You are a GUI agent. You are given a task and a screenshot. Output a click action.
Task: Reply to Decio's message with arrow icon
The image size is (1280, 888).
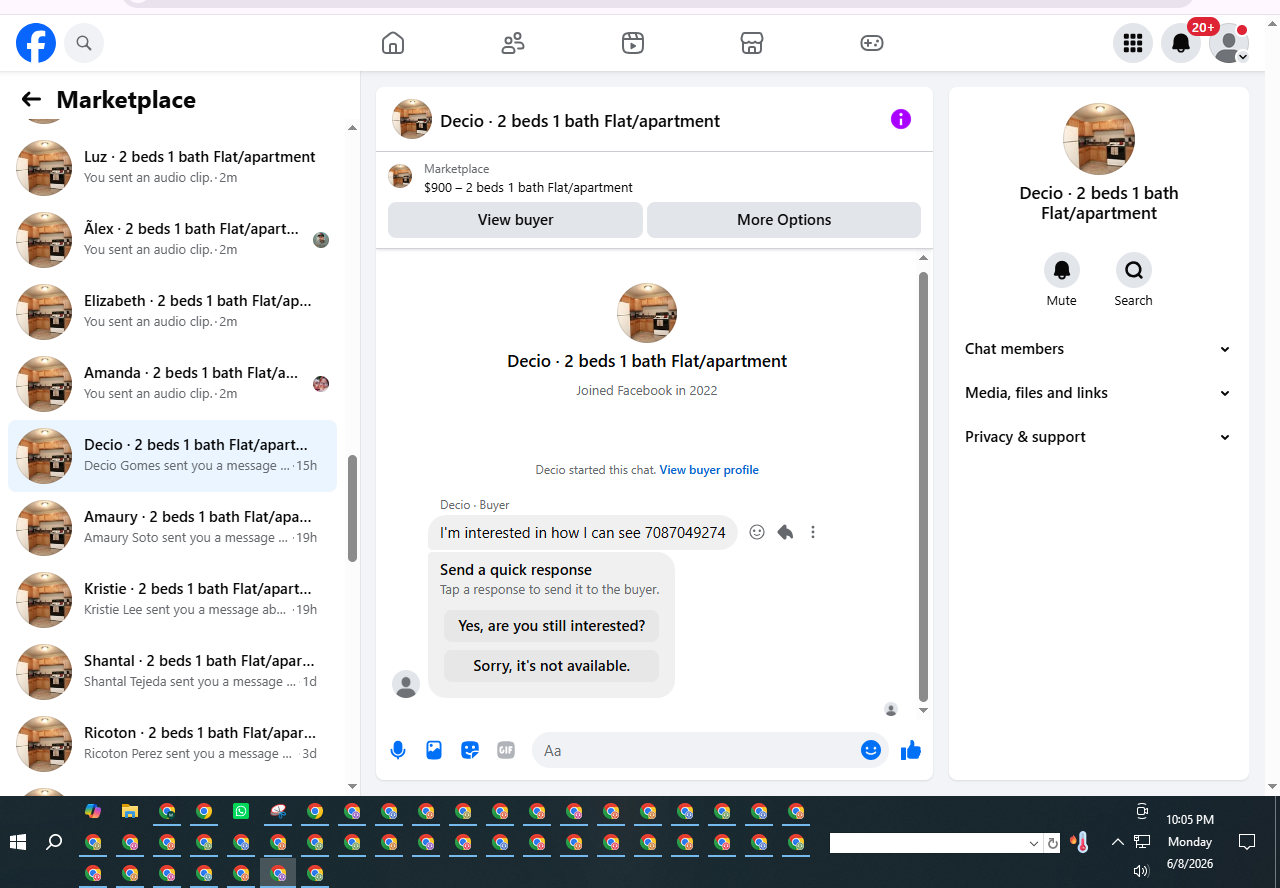(x=785, y=532)
